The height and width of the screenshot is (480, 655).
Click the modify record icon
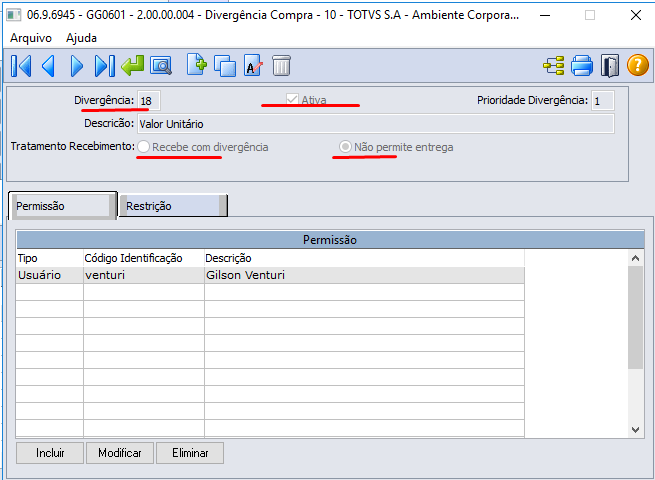pyautogui.click(x=253, y=65)
